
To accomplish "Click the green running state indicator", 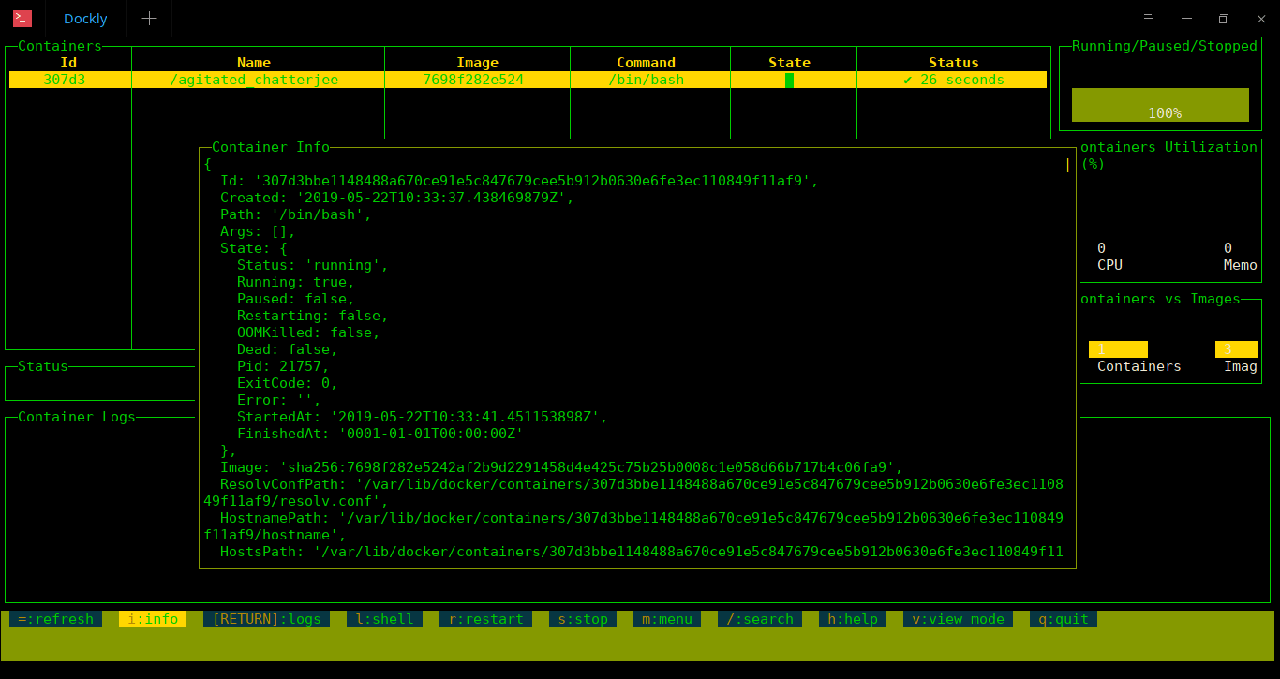I will coord(789,80).
